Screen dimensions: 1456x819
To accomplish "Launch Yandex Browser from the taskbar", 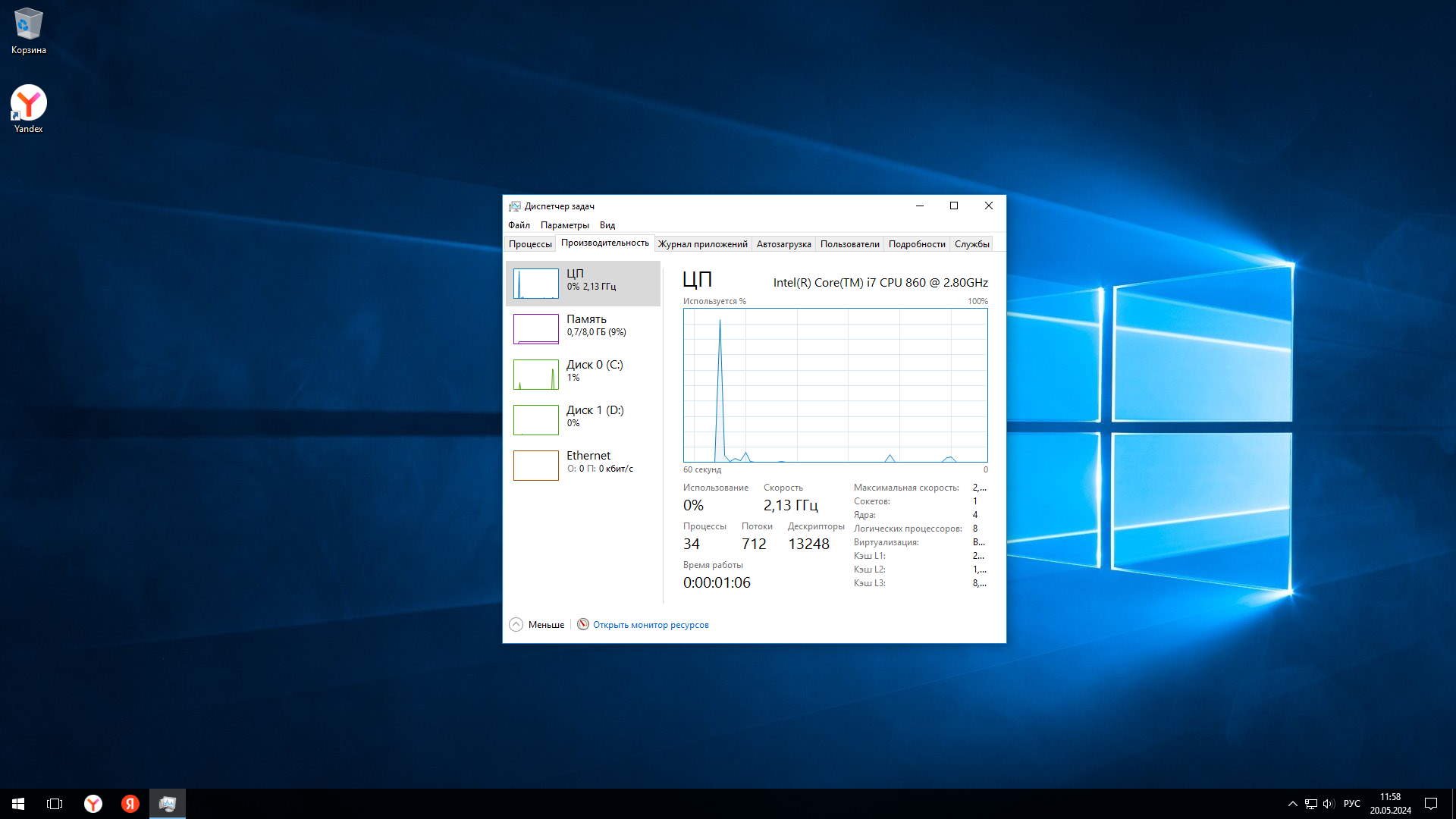I will click(x=93, y=803).
